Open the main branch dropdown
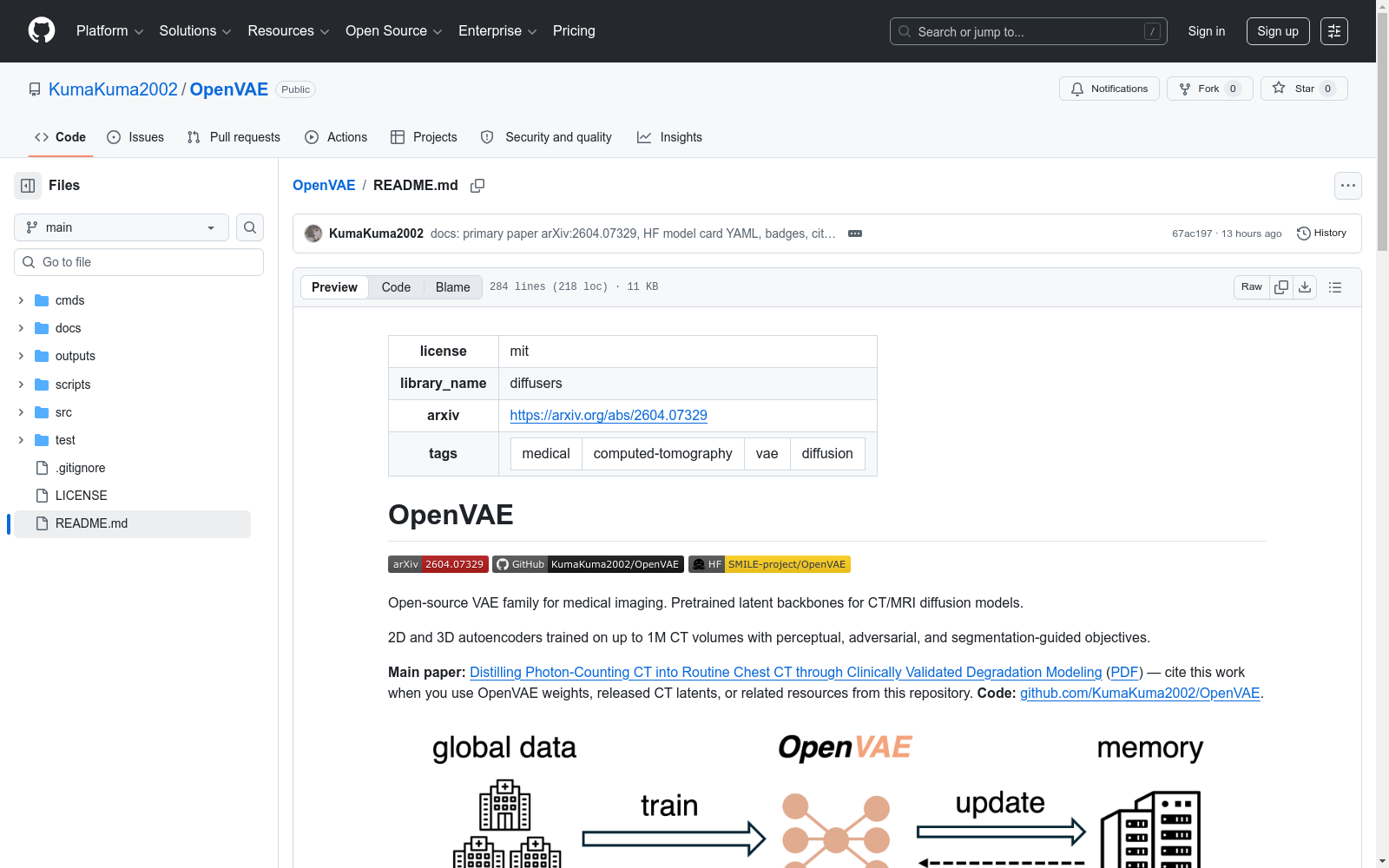 (x=122, y=227)
